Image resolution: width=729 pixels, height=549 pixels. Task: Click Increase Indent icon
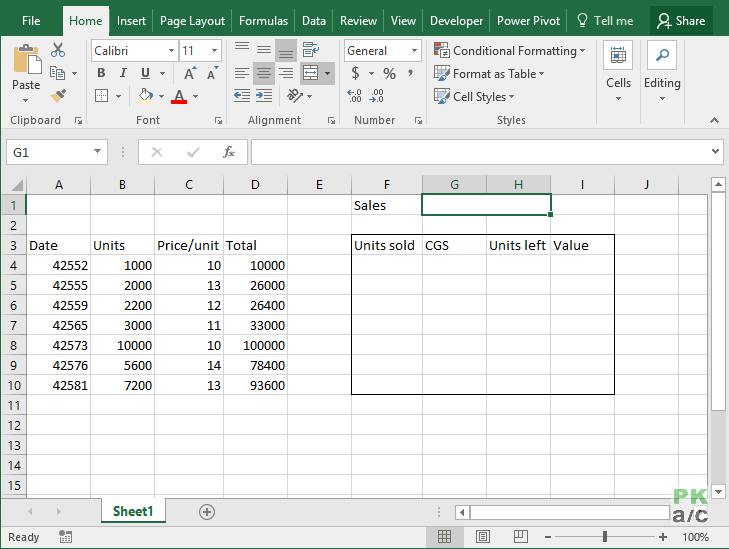click(264, 96)
